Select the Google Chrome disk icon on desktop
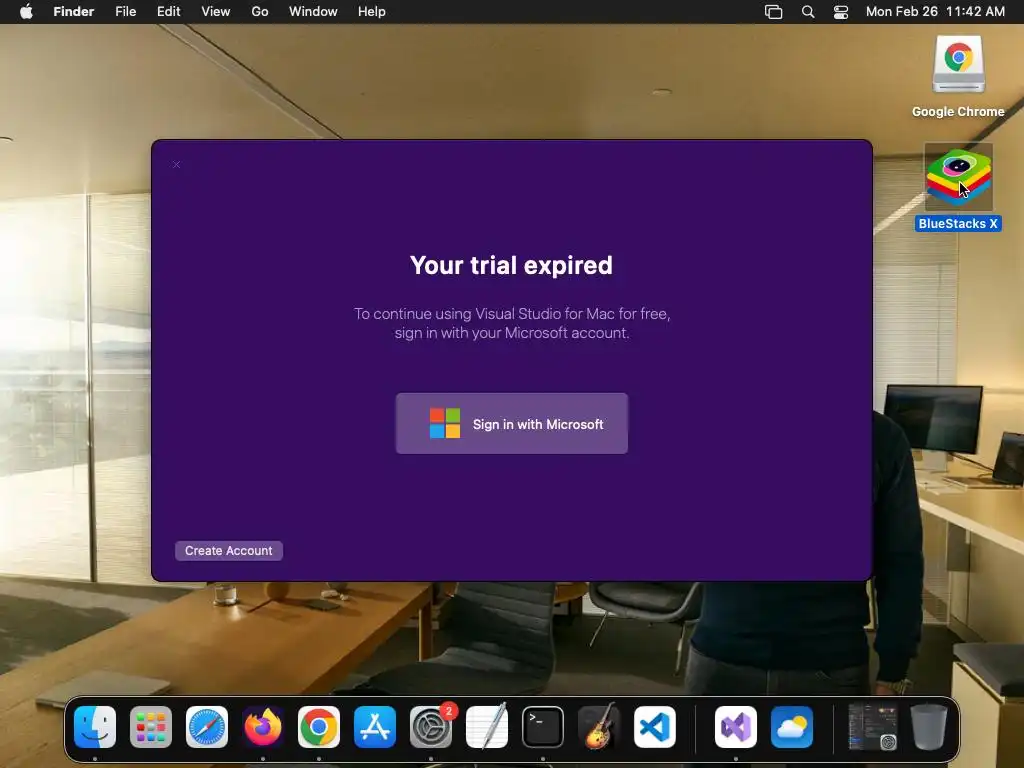The width and height of the screenshot is (1024, 768). point(958,64)
